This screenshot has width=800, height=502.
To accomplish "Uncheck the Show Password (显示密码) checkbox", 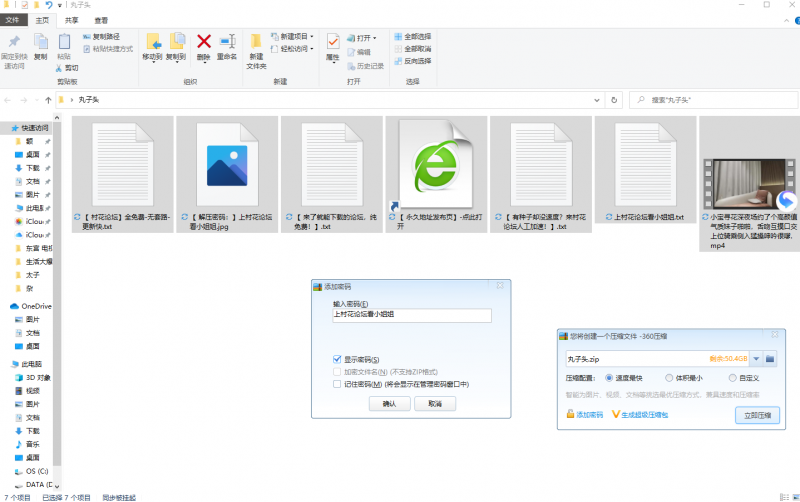I will click(337, 358).
